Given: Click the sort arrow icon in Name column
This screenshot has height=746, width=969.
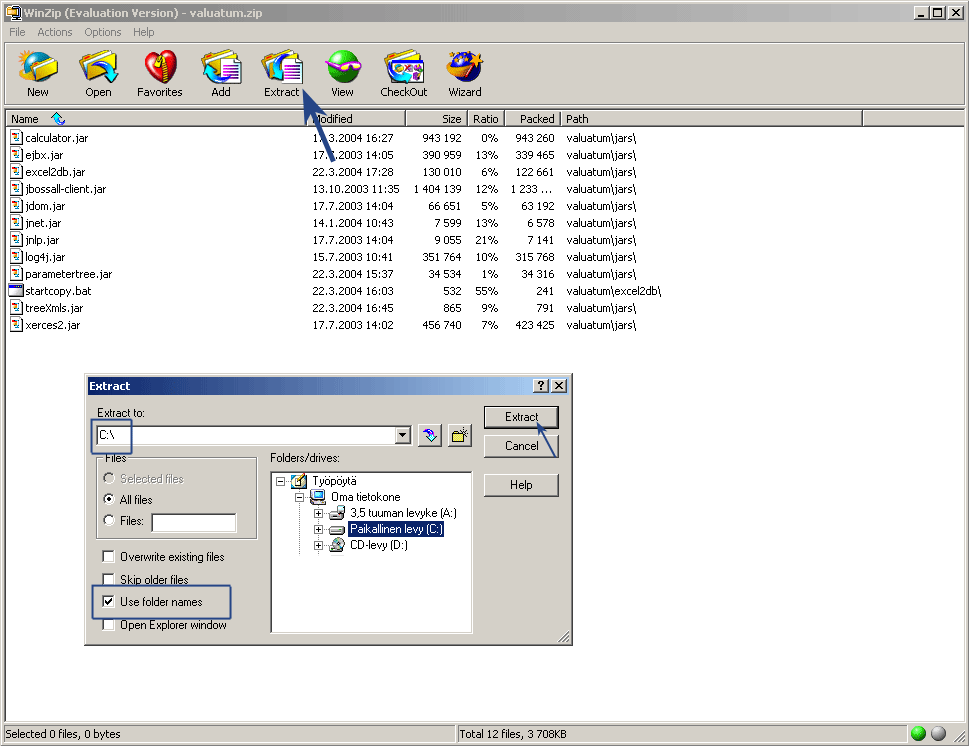Looking at the screenshot, I should (58, 118).
